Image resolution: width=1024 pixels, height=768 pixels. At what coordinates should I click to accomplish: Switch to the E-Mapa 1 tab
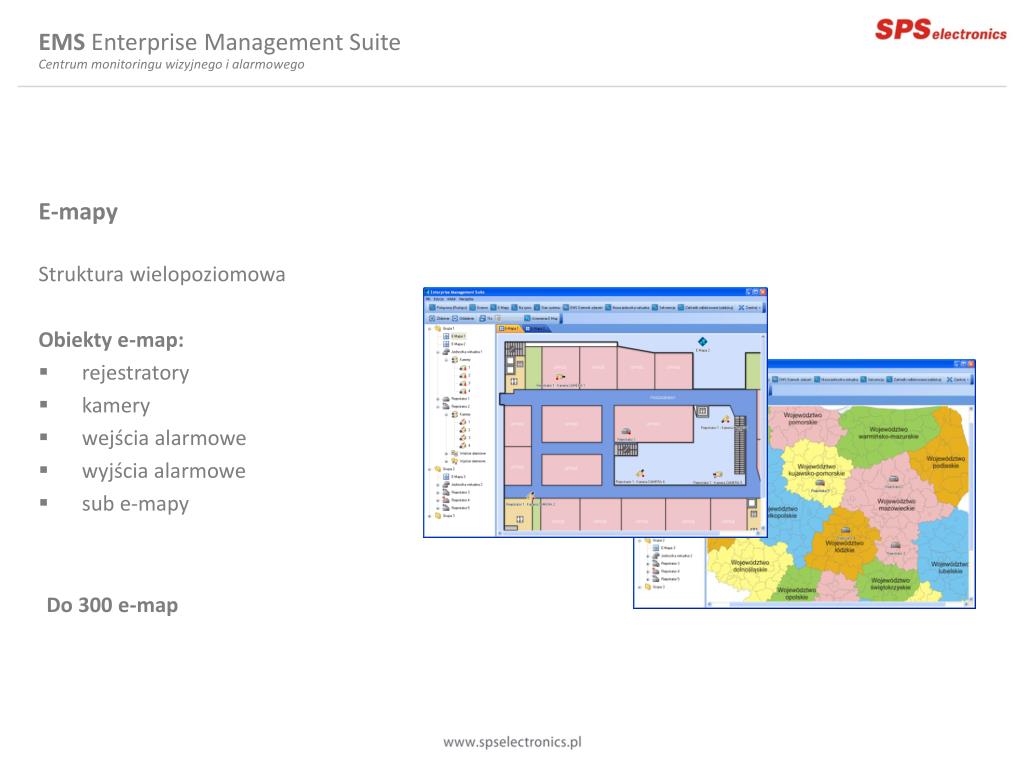pyautogui.click(x=509, y=328)
